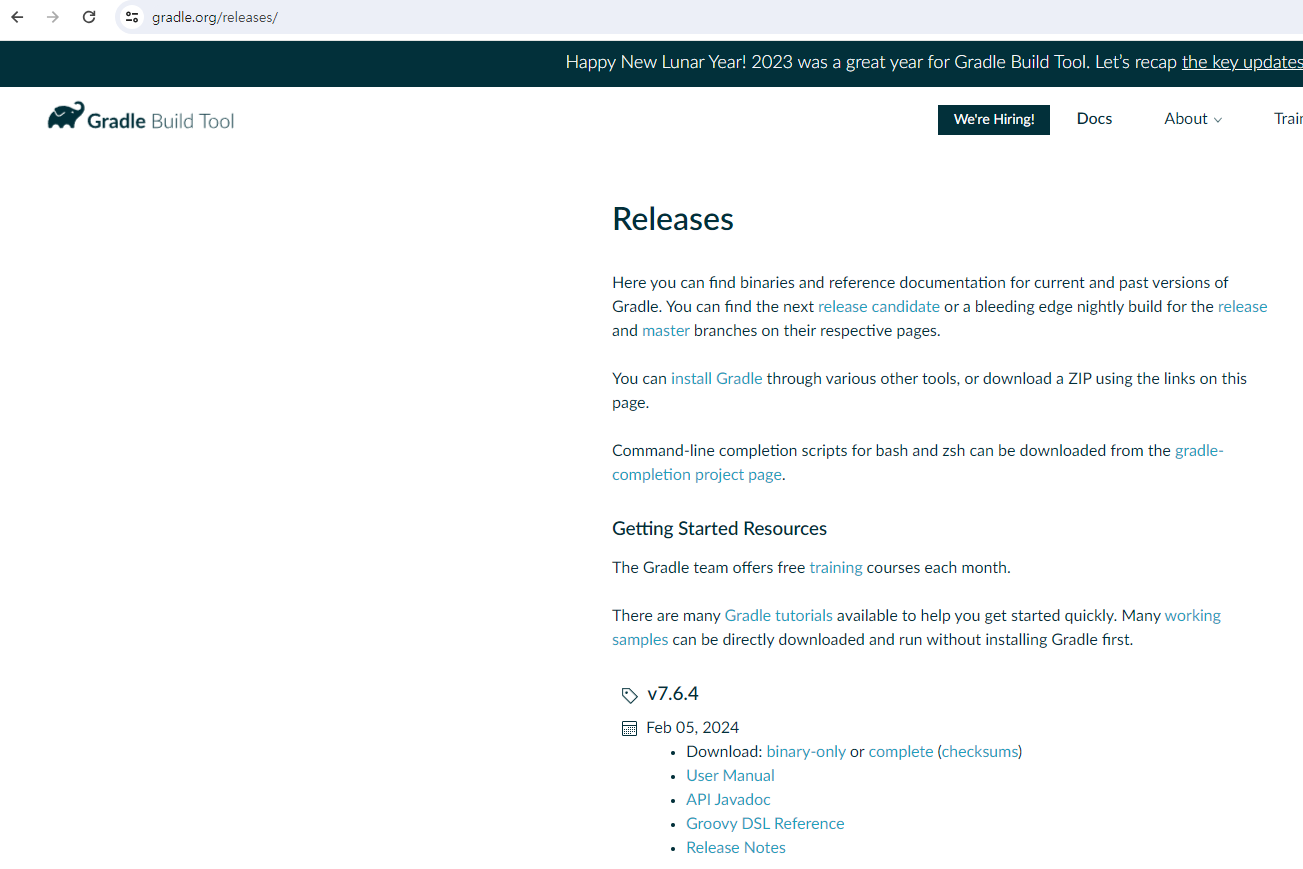The image size is (1303, 869).
Task: Click the We're Hiring! button
Action: (x=994, y=119)
